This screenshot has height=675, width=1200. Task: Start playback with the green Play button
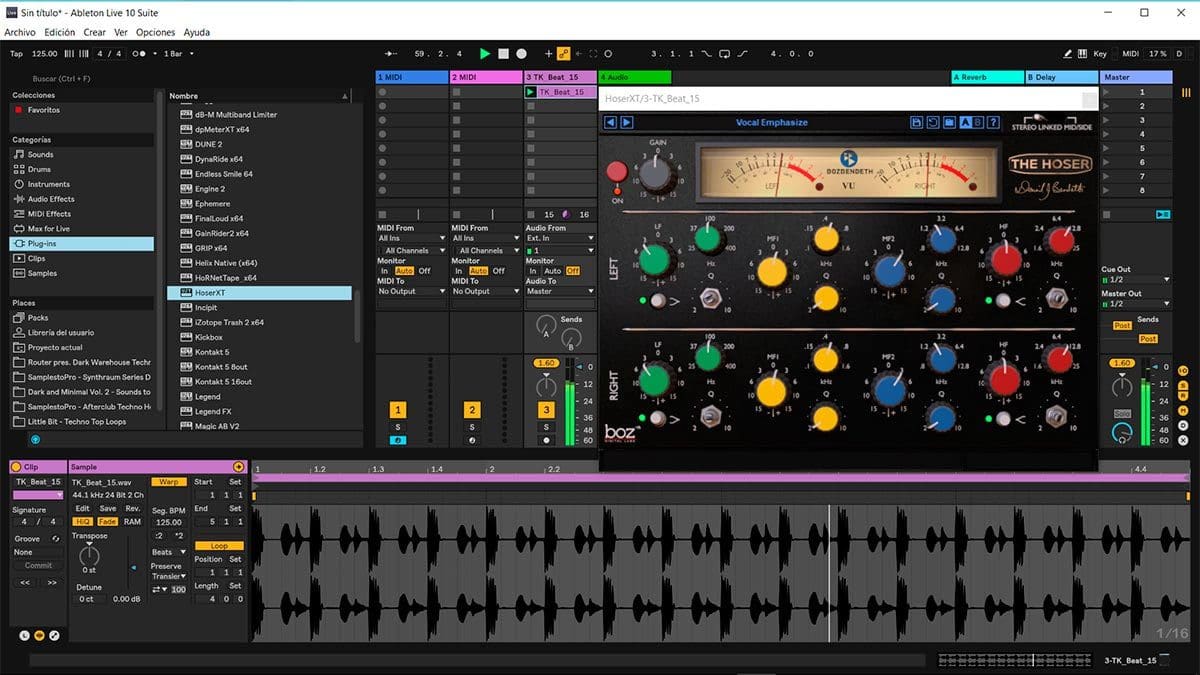[485, 53]
